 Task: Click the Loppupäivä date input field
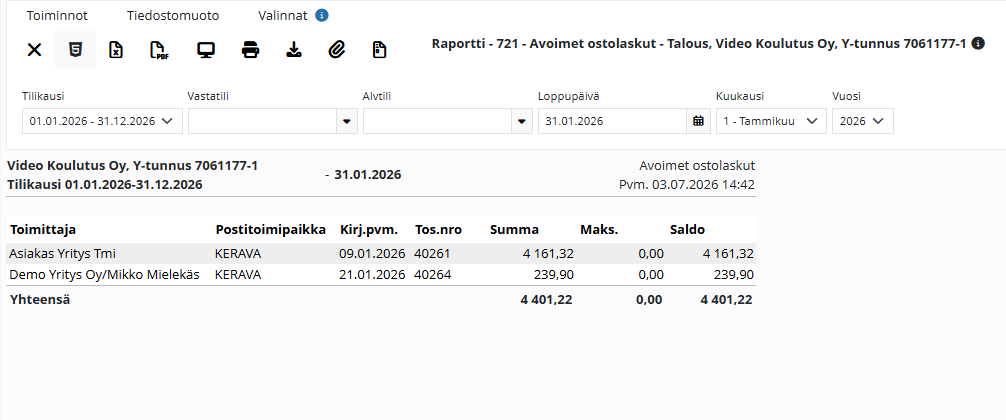pos(613,121)
